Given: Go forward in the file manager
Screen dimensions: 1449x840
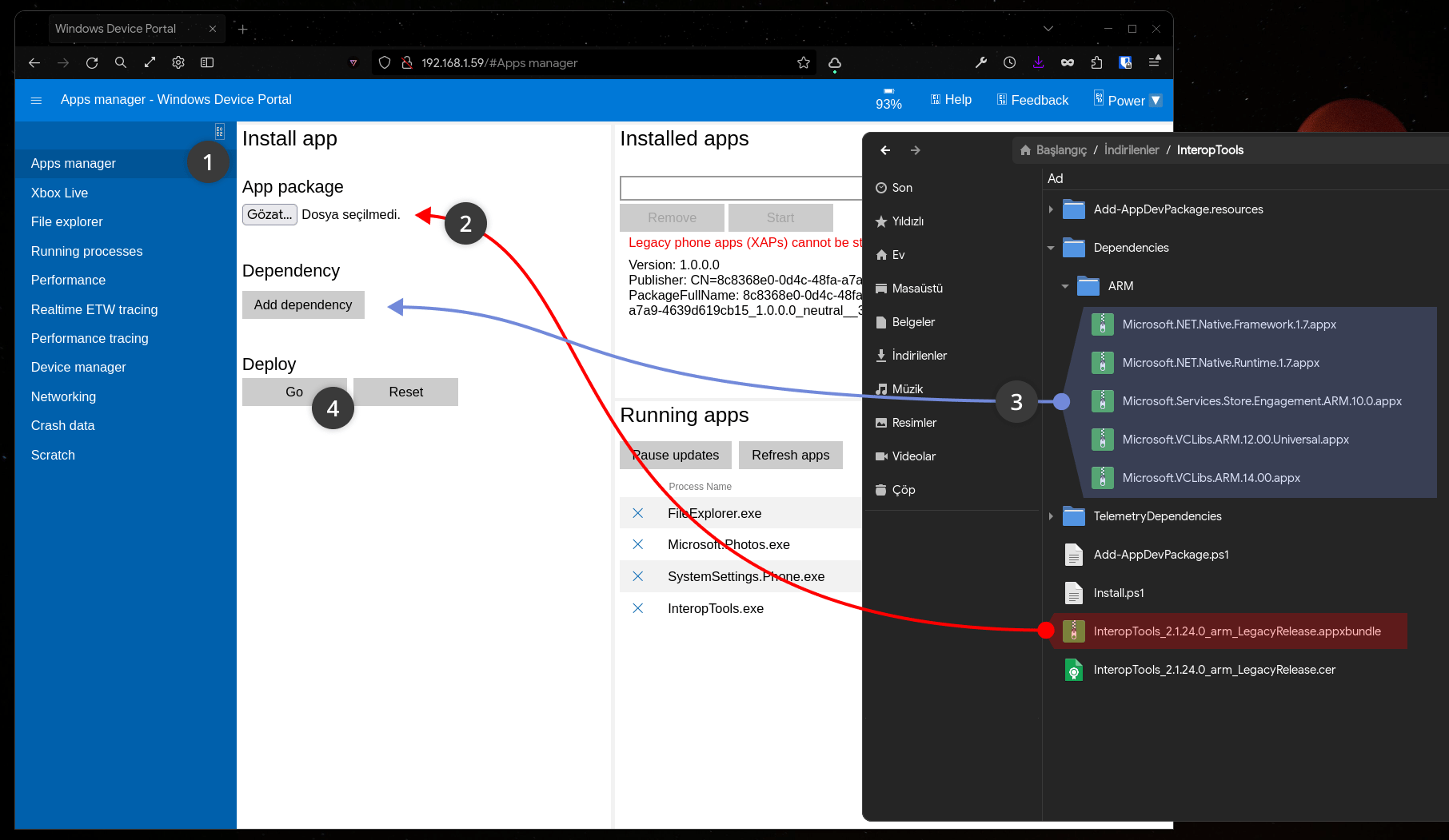Looking at the screenshot, I should (916, 150).
